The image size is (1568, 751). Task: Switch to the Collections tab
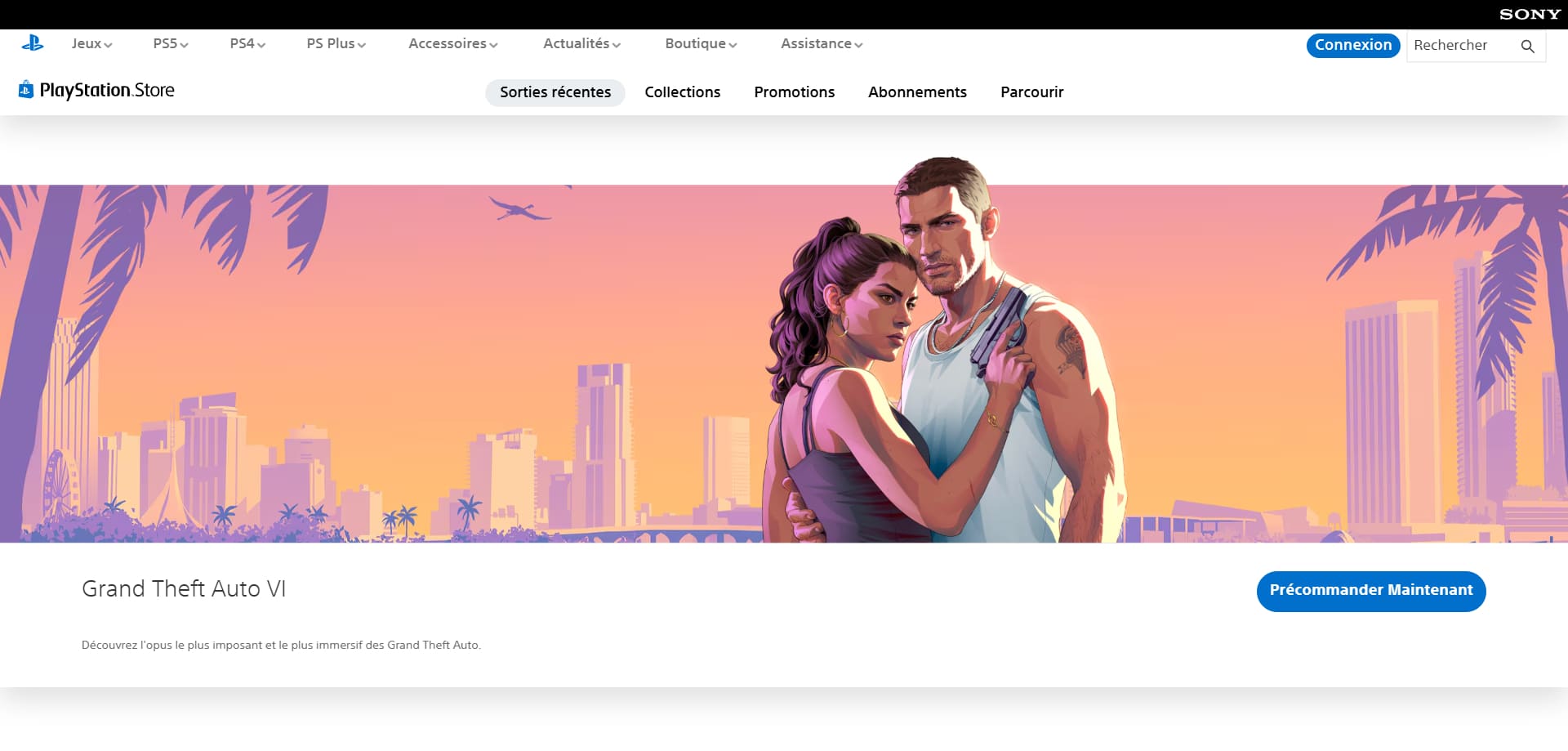point(683,92)
